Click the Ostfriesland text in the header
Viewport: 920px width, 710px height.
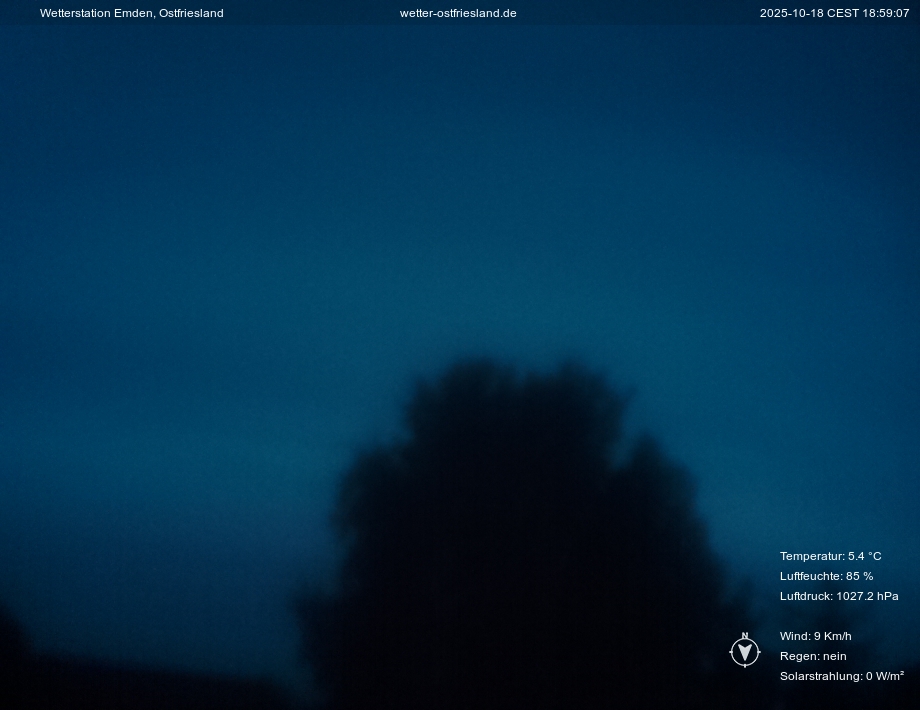[x=191, y=13]
